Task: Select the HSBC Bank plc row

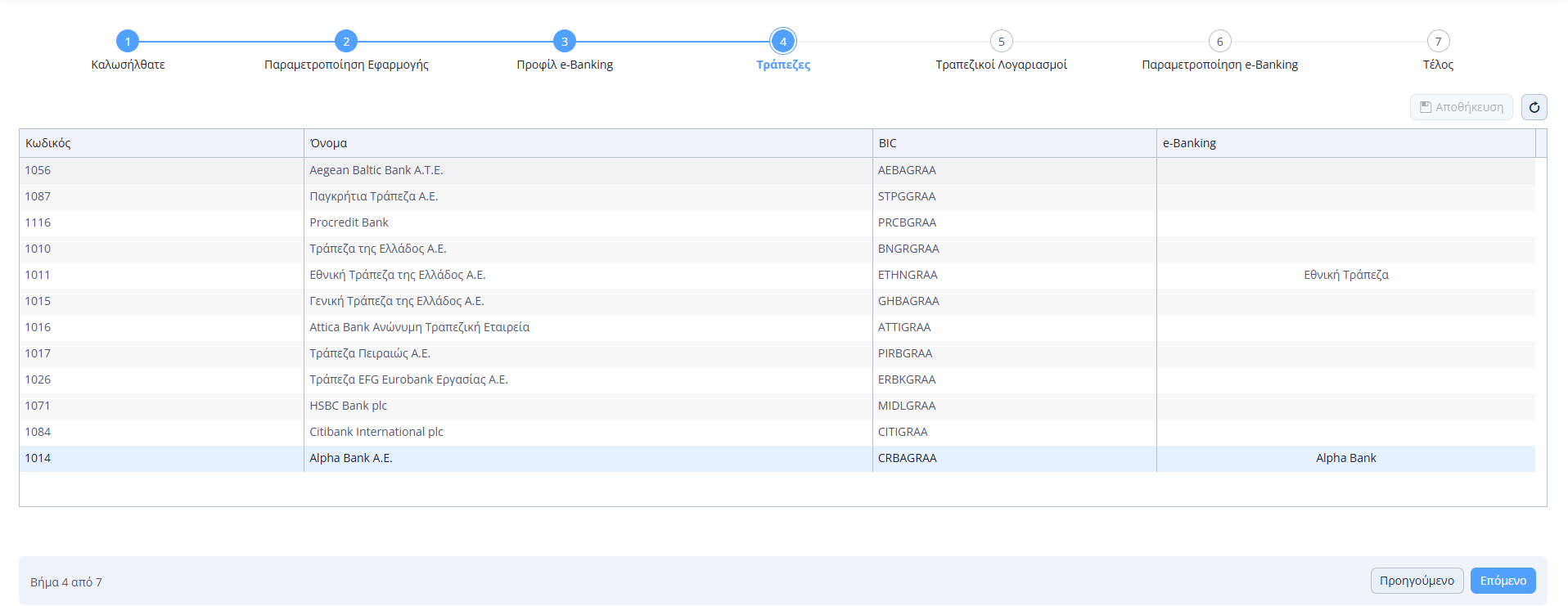Action: click(x=349, y=406)
